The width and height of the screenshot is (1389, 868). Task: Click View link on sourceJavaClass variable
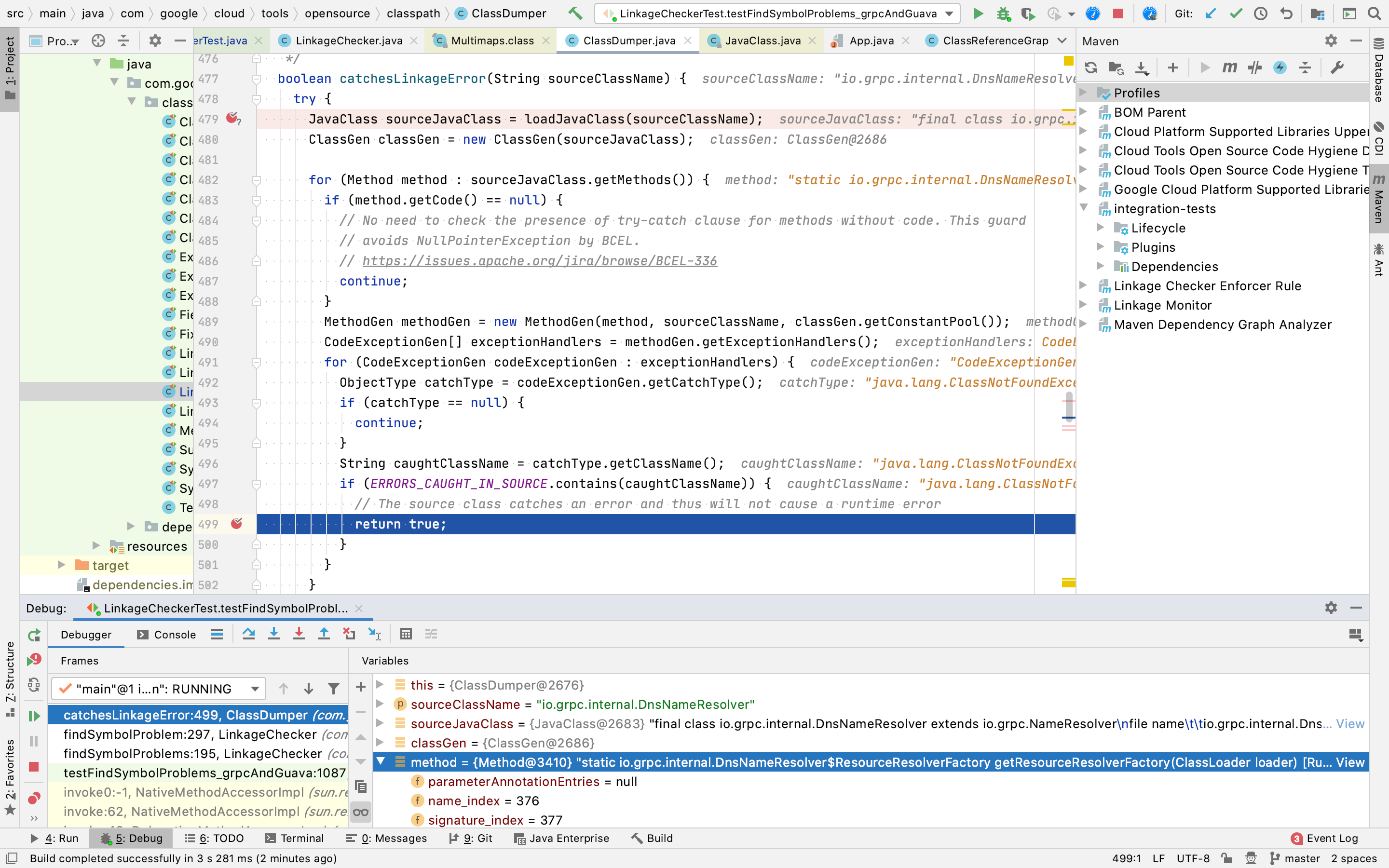tap(1350, 723)
